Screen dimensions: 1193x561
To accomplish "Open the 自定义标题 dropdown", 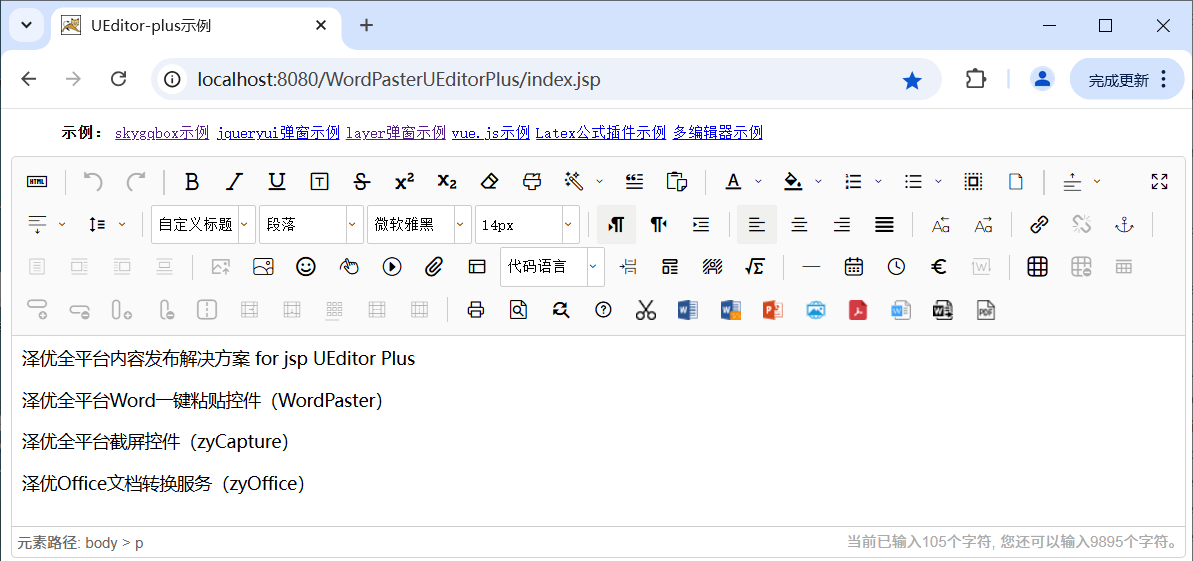I will click(203, 225).
